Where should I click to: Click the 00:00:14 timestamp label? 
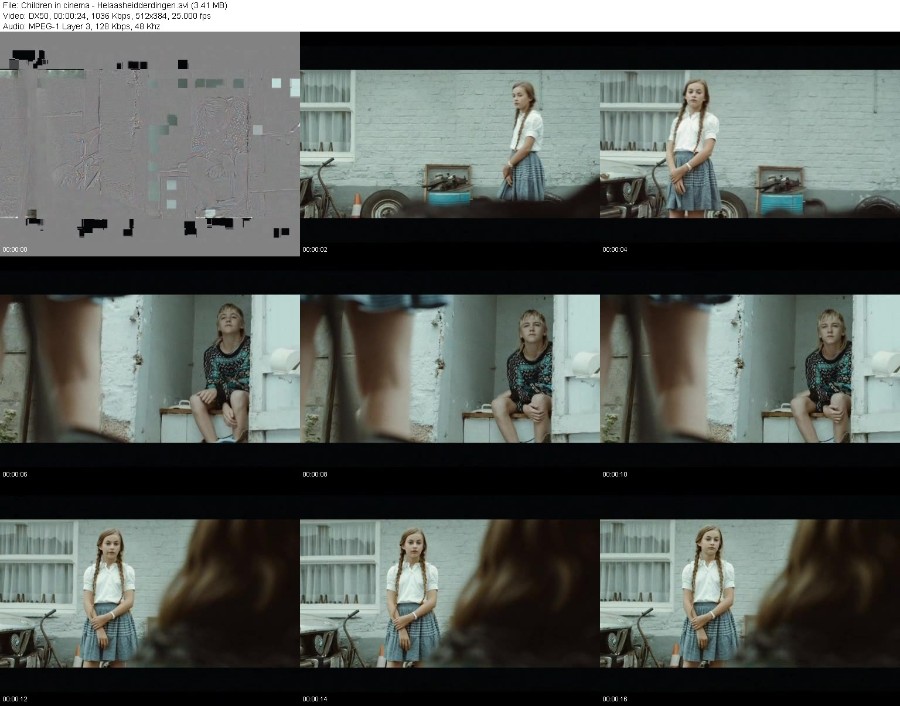point(315,699)
